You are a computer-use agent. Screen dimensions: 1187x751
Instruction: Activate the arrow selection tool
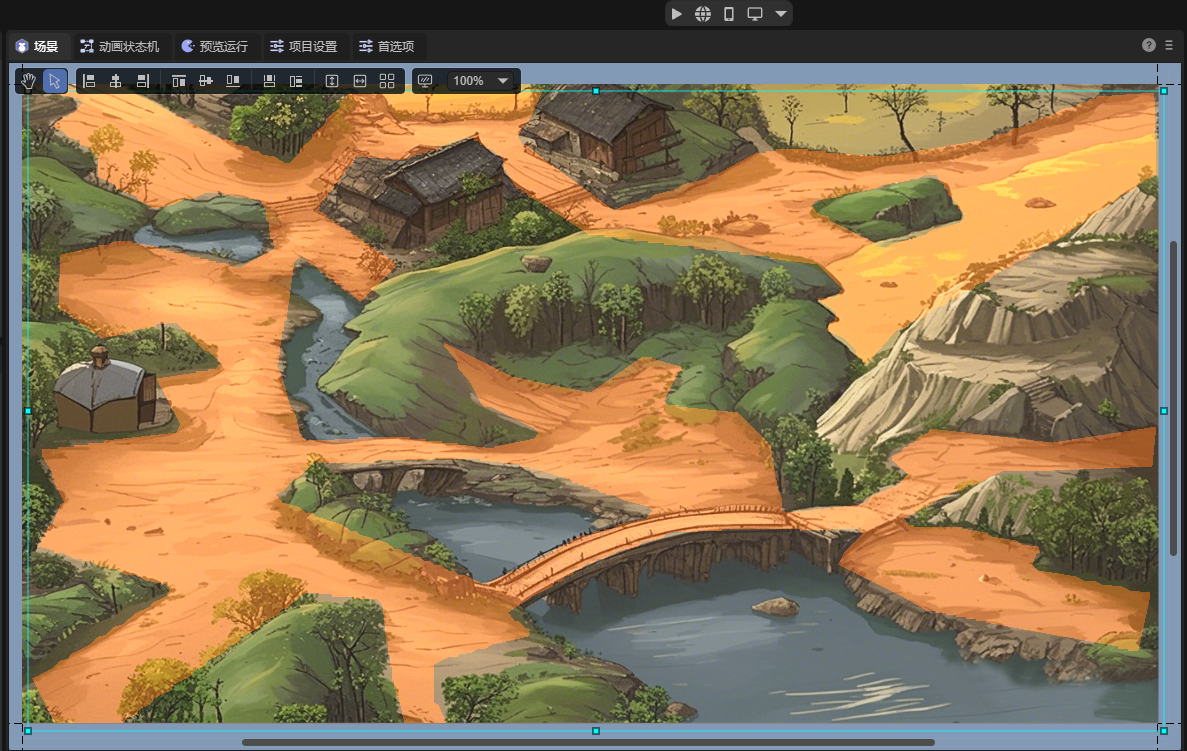point(55,81)
